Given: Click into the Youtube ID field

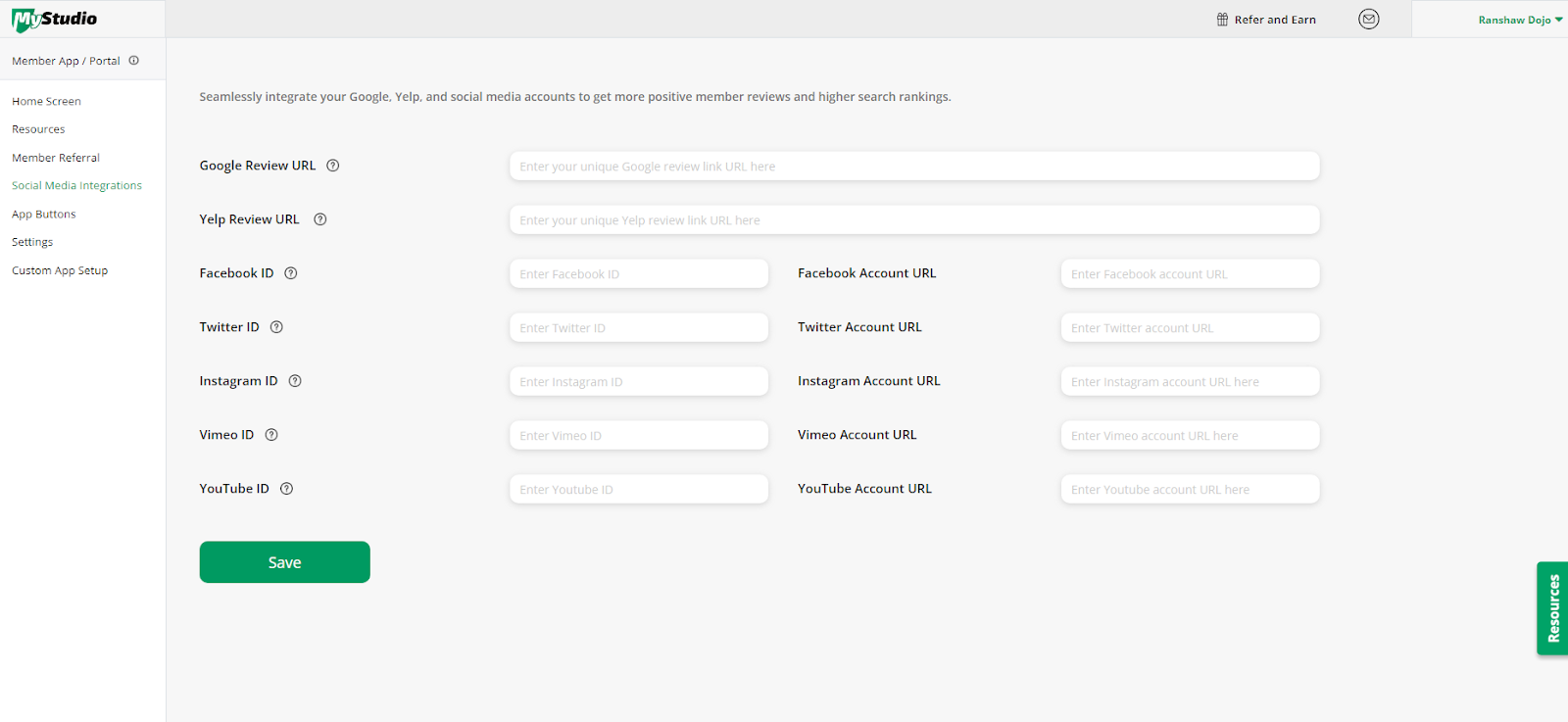Looking at the screenshot, I should tap(639, 489).
